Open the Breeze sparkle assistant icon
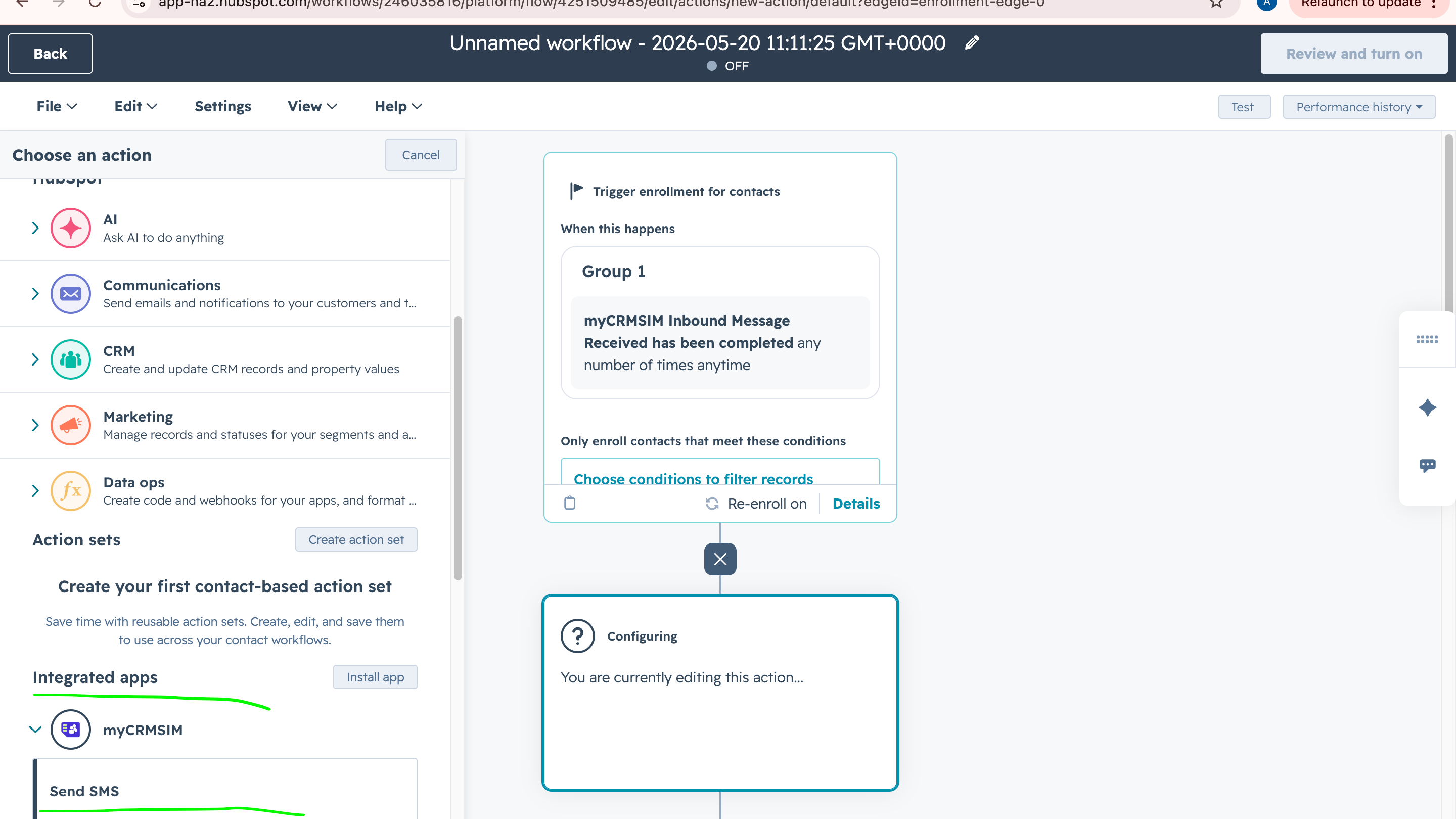This screenshot has height=819, width=1456. [1427, 407]
